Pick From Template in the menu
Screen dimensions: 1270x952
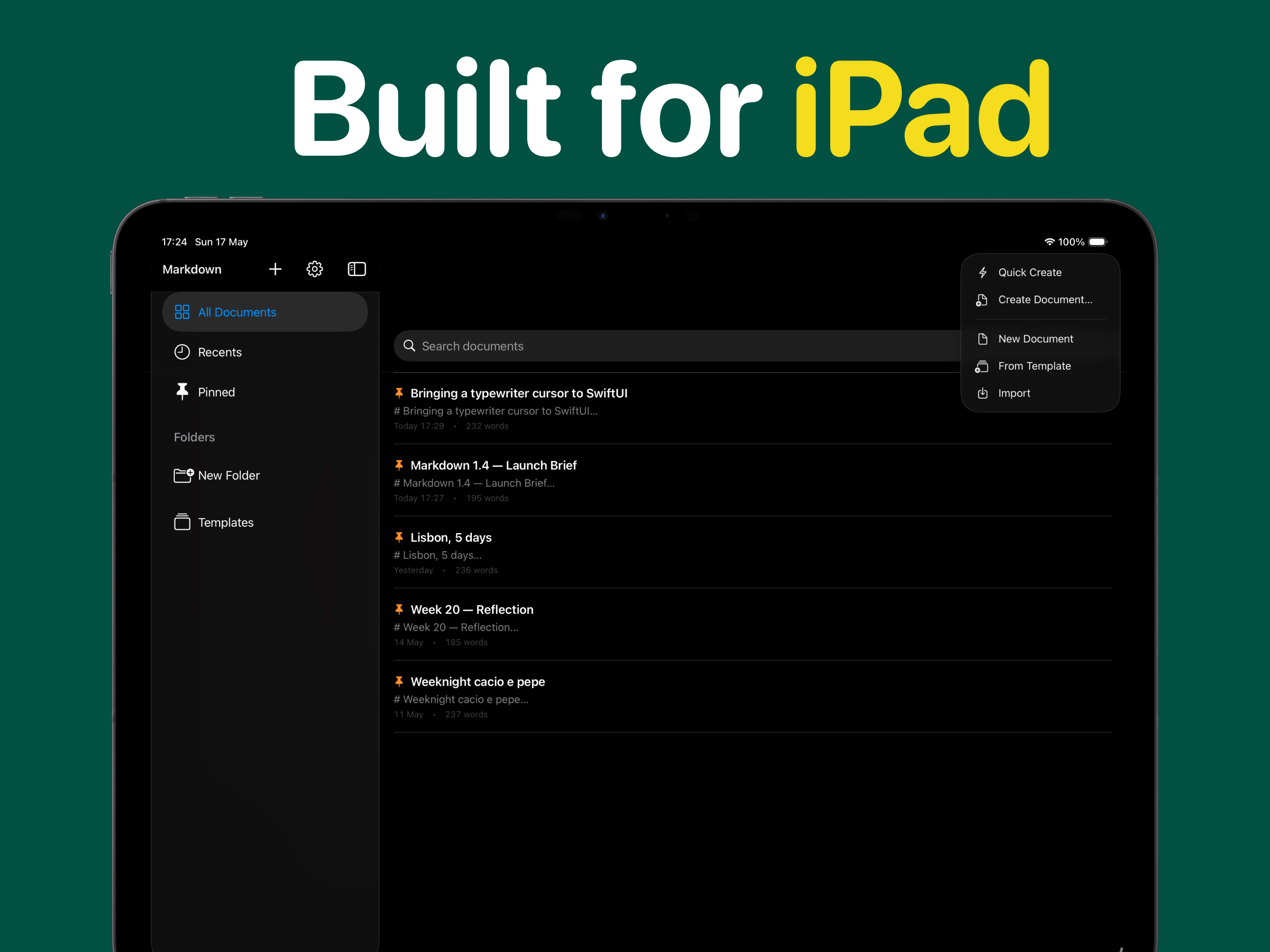point(1040,366)
